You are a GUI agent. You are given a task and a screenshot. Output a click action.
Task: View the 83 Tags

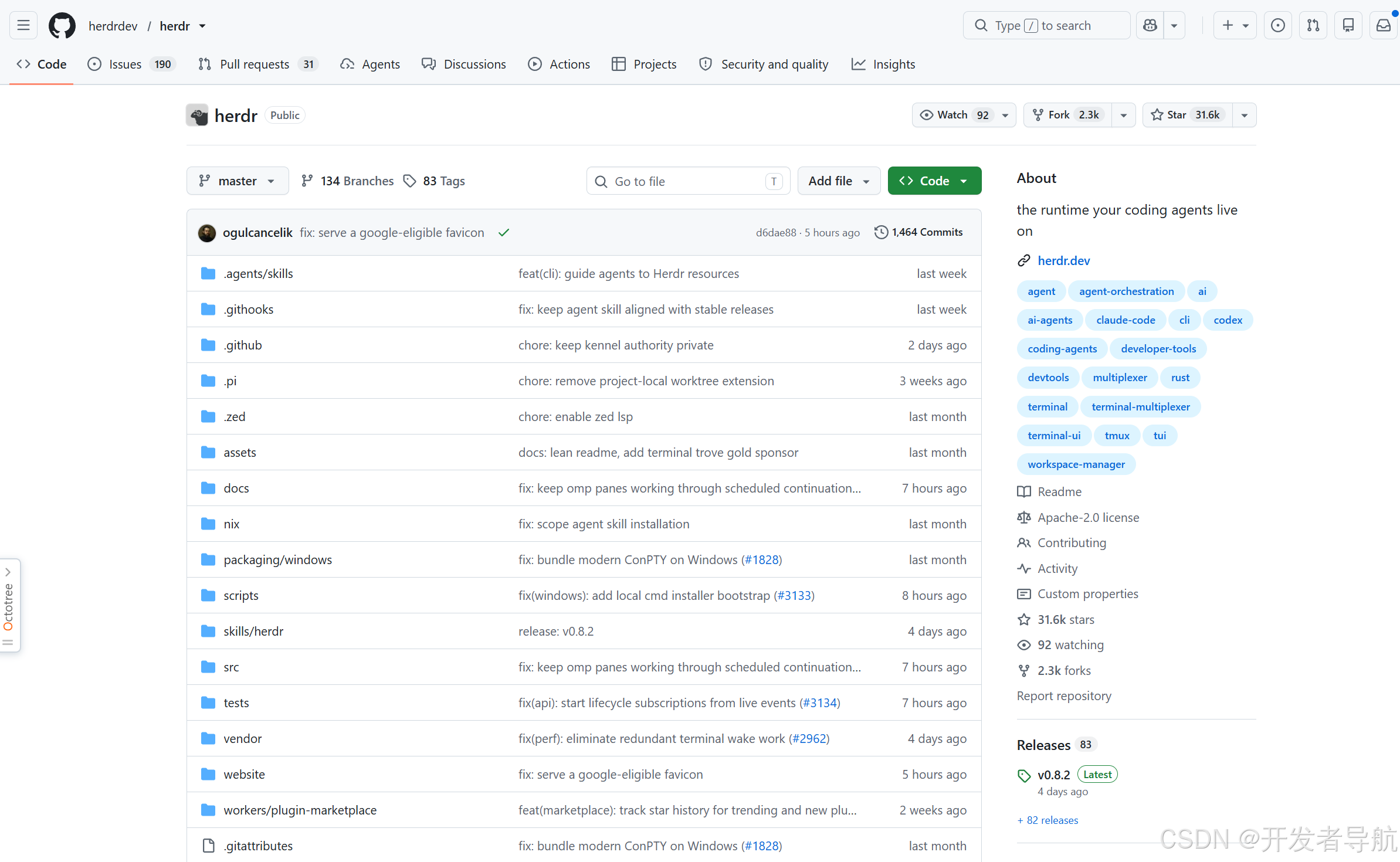(434, 181)
